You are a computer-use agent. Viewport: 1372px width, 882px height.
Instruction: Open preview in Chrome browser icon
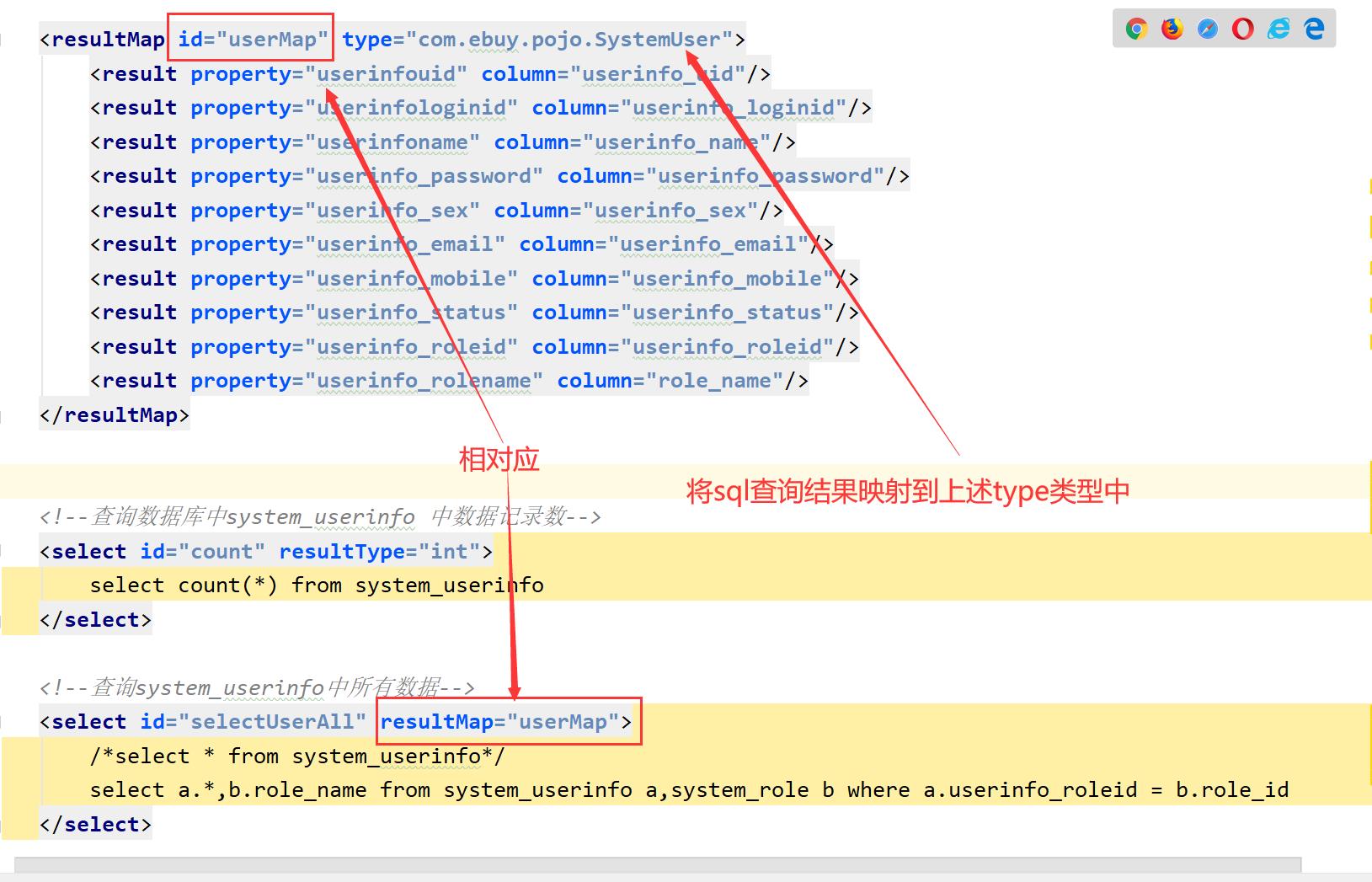[1136, 29]
